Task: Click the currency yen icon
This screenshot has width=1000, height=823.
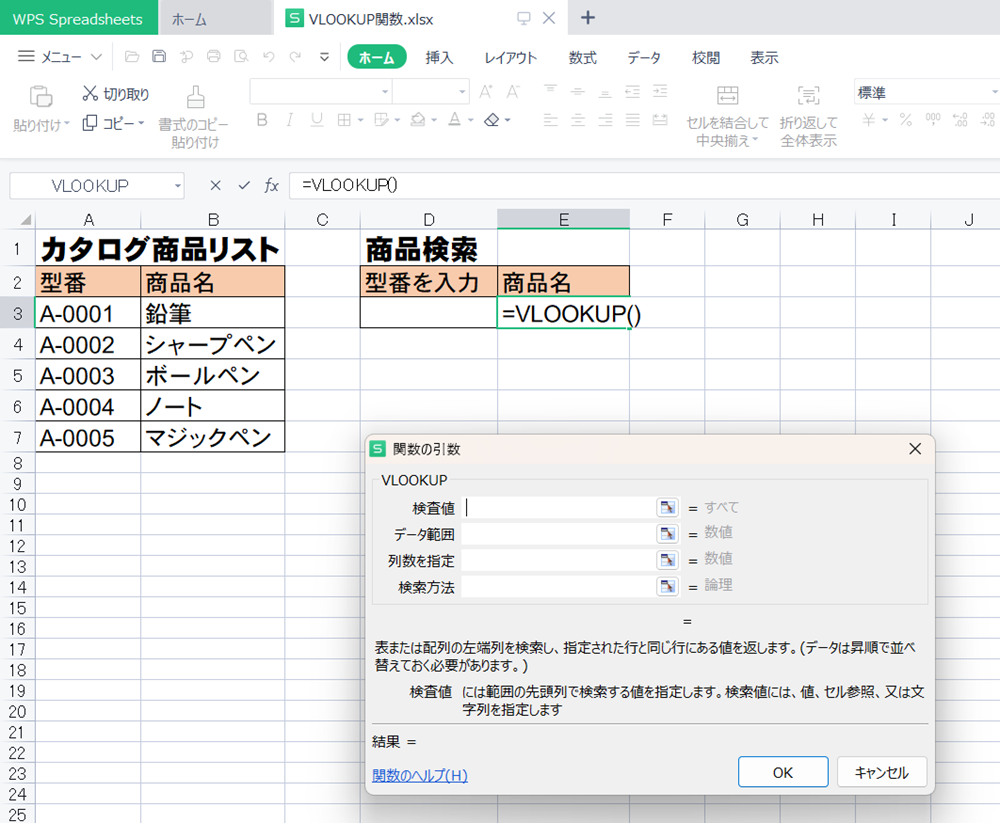Action: 869,120
